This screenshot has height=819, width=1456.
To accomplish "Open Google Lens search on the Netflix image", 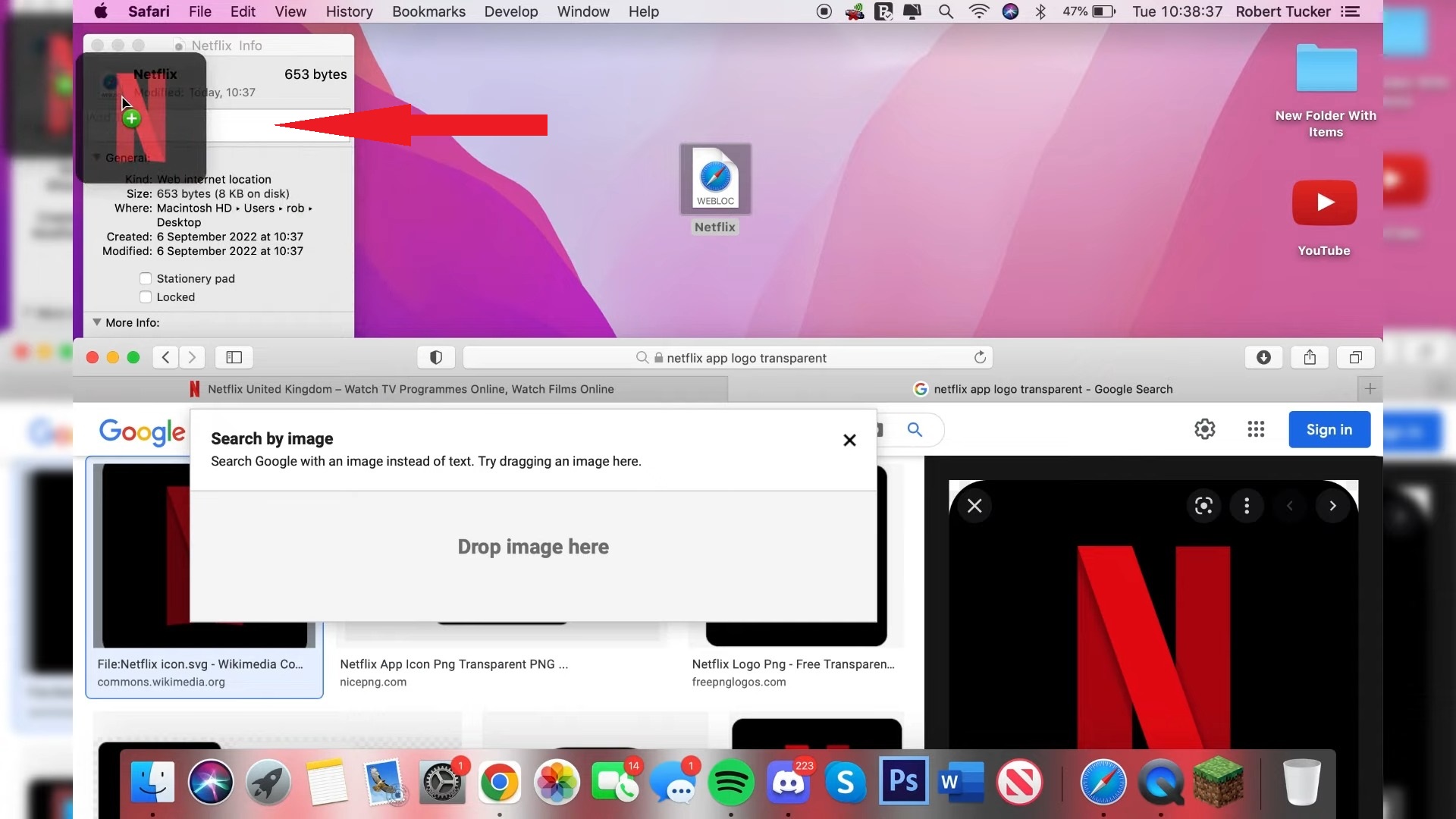I will point(1203,506).
